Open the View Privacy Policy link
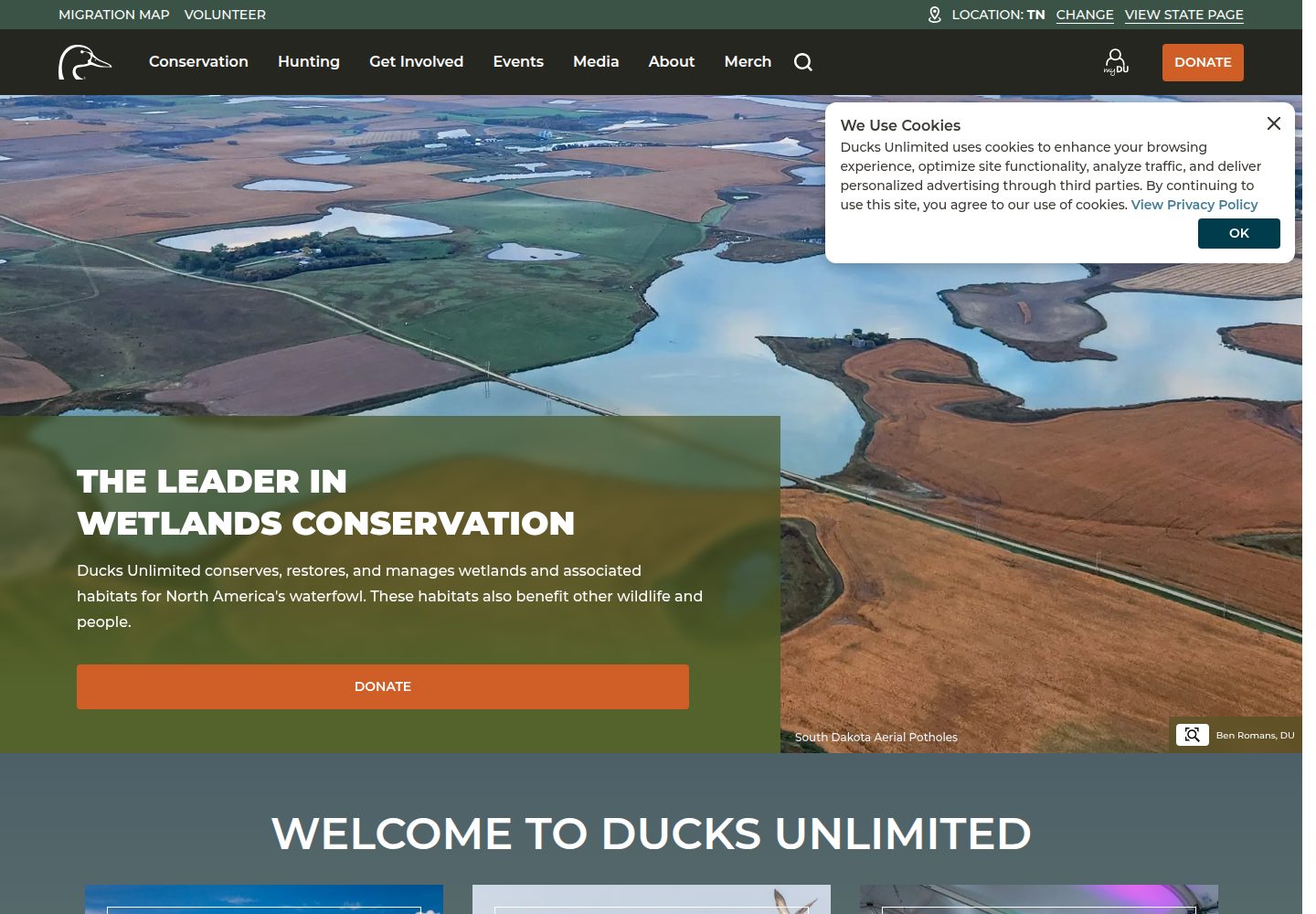The width and height of the screenshot is (1316, 914). coord(1194,205)
